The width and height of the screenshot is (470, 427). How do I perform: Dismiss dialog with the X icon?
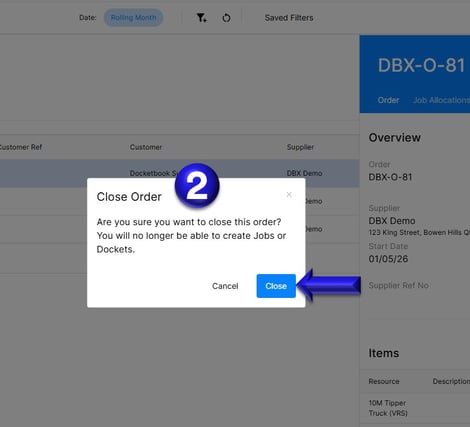click(289, 194)
